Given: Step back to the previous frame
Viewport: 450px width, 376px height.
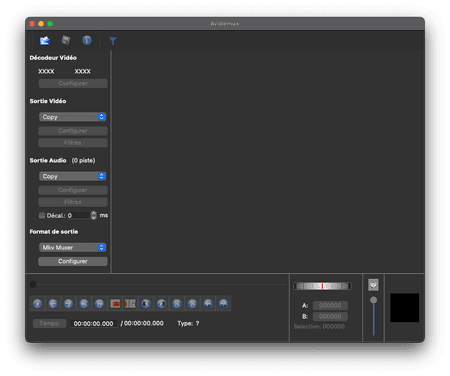Looking at the screenshot, I should click(53, 304).
